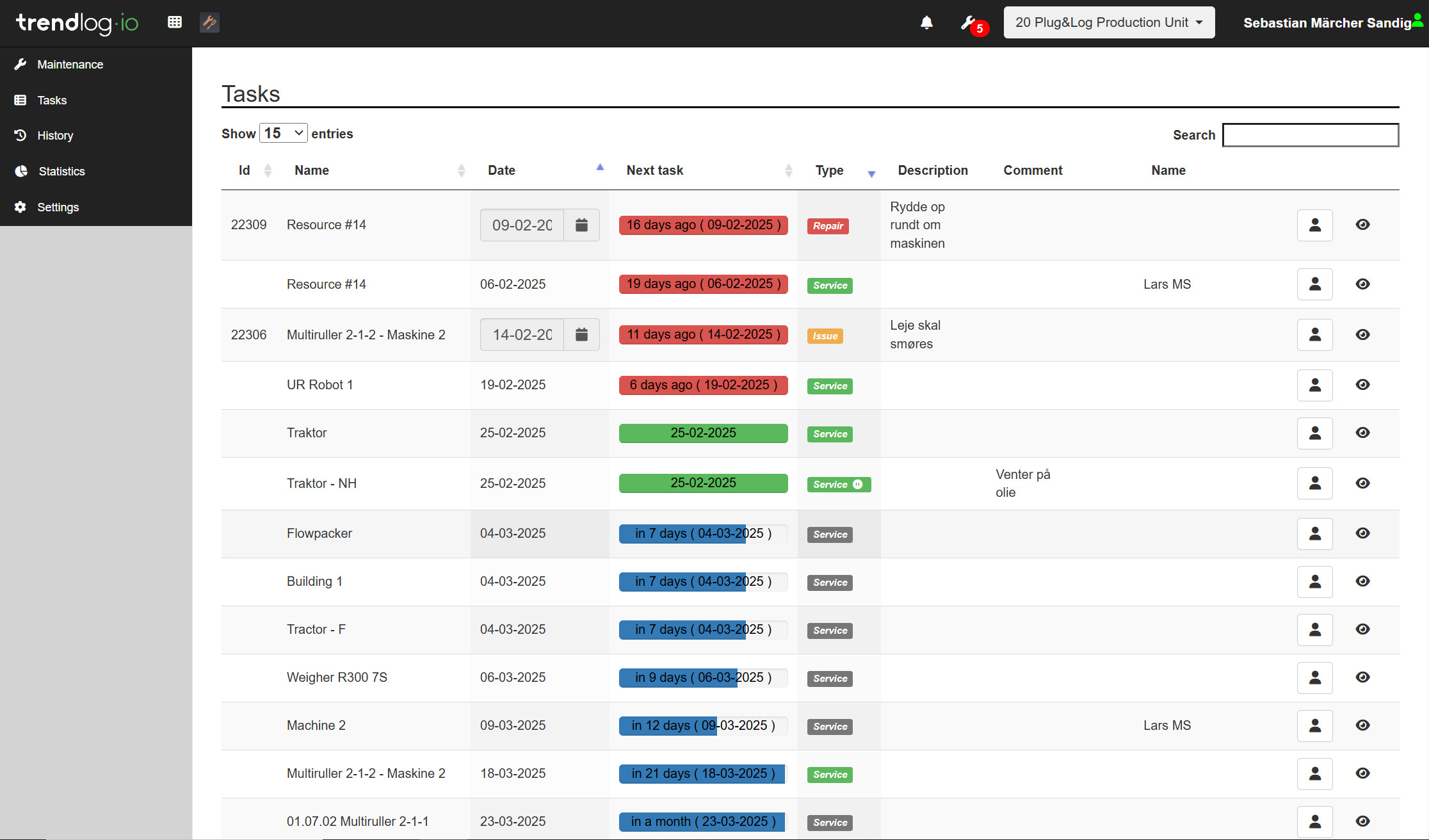Go to Tasks in the sidebar
This screenshot has height=840, width=1429.
96,101
